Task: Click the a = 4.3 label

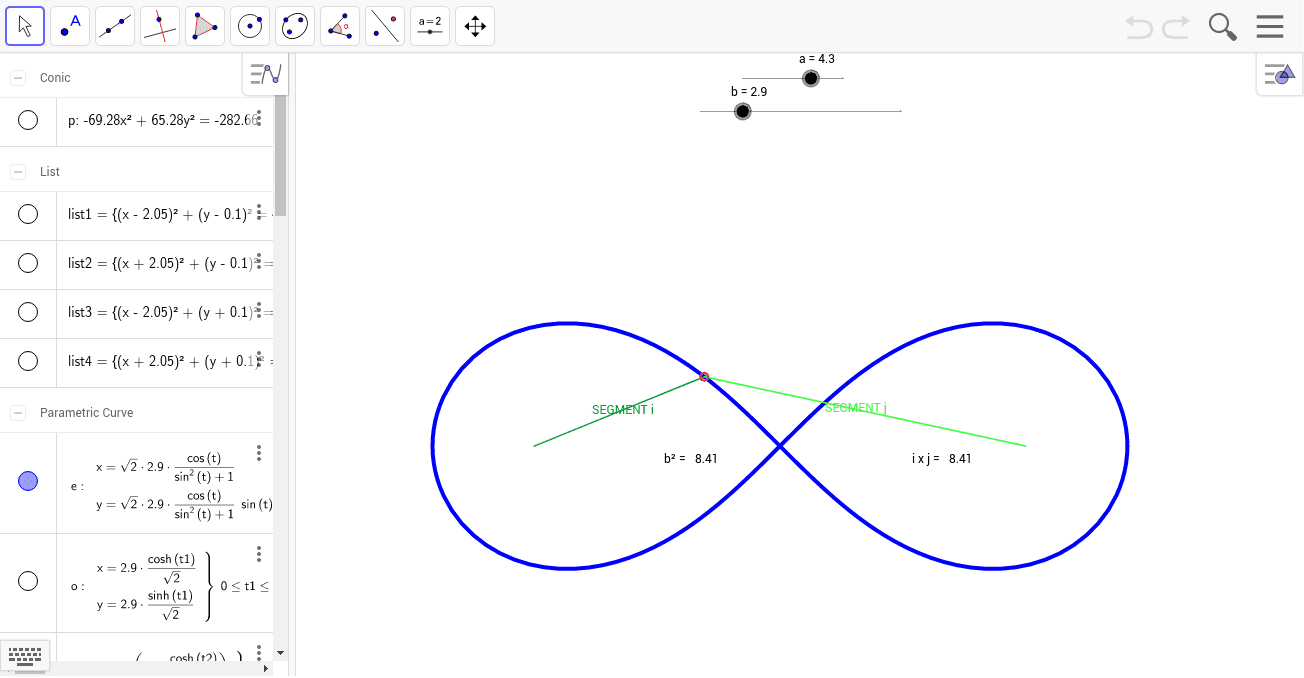Action: pyautogui.click(x=817, y=59)
